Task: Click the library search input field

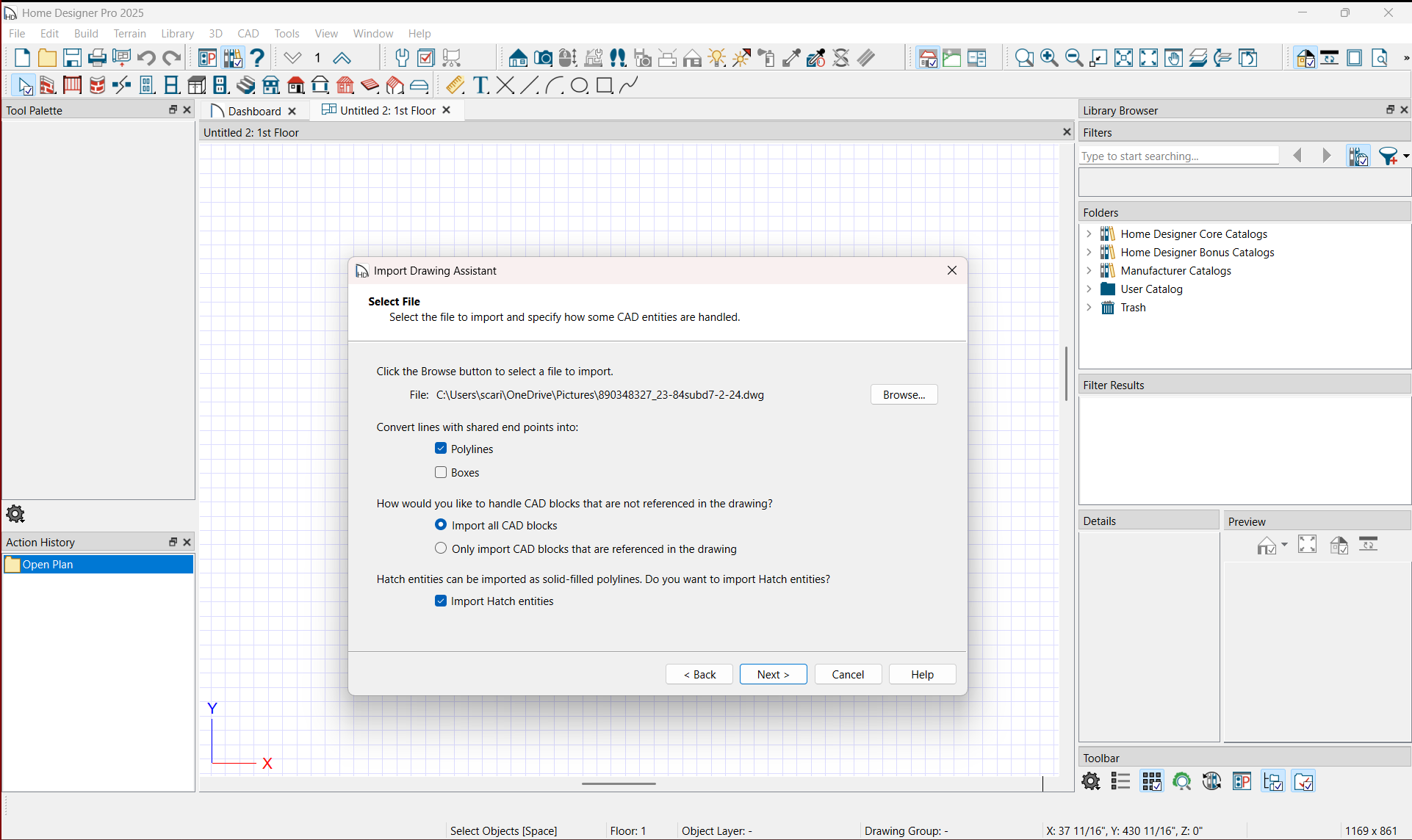Action: point(1178,156)
